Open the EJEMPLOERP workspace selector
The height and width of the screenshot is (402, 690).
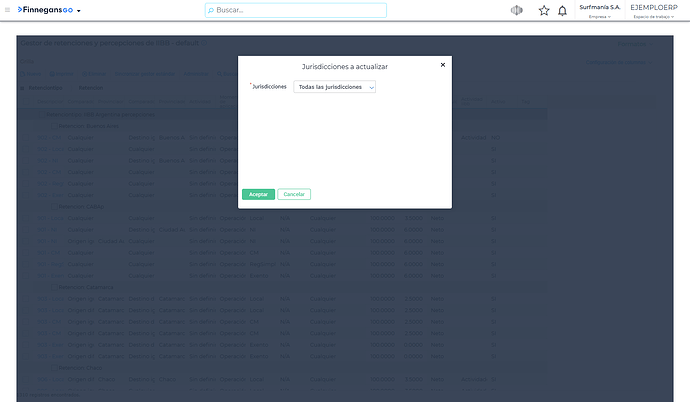coord(654,11)
